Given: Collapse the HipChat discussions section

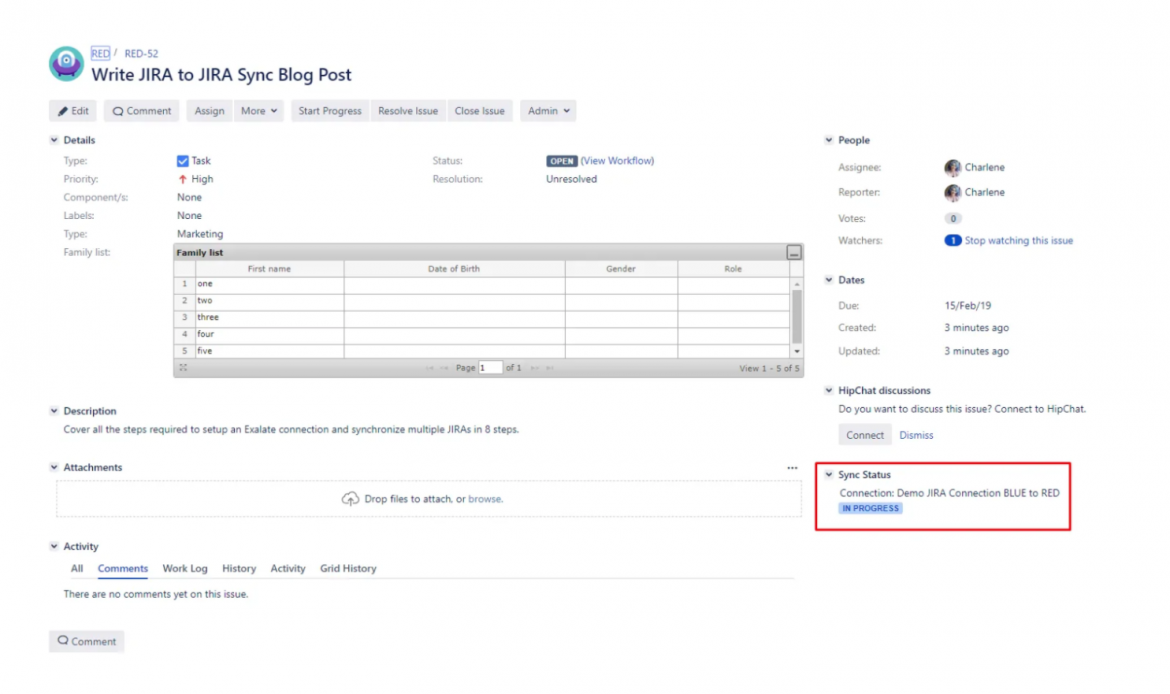Looking at the screenshot, I should [x=828, y=390].
